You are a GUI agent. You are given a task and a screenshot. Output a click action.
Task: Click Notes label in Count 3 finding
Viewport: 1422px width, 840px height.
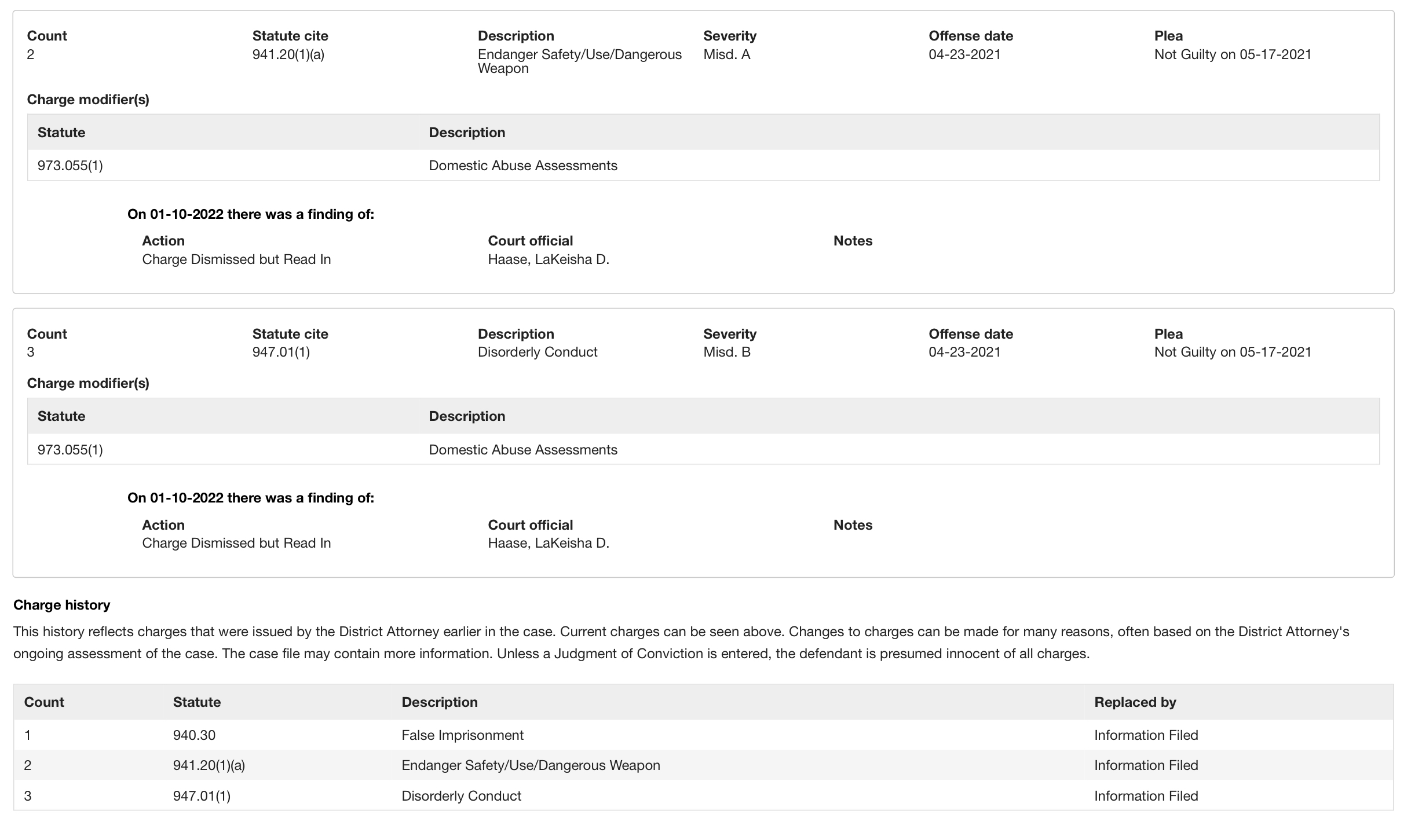(x=853, y=525)
